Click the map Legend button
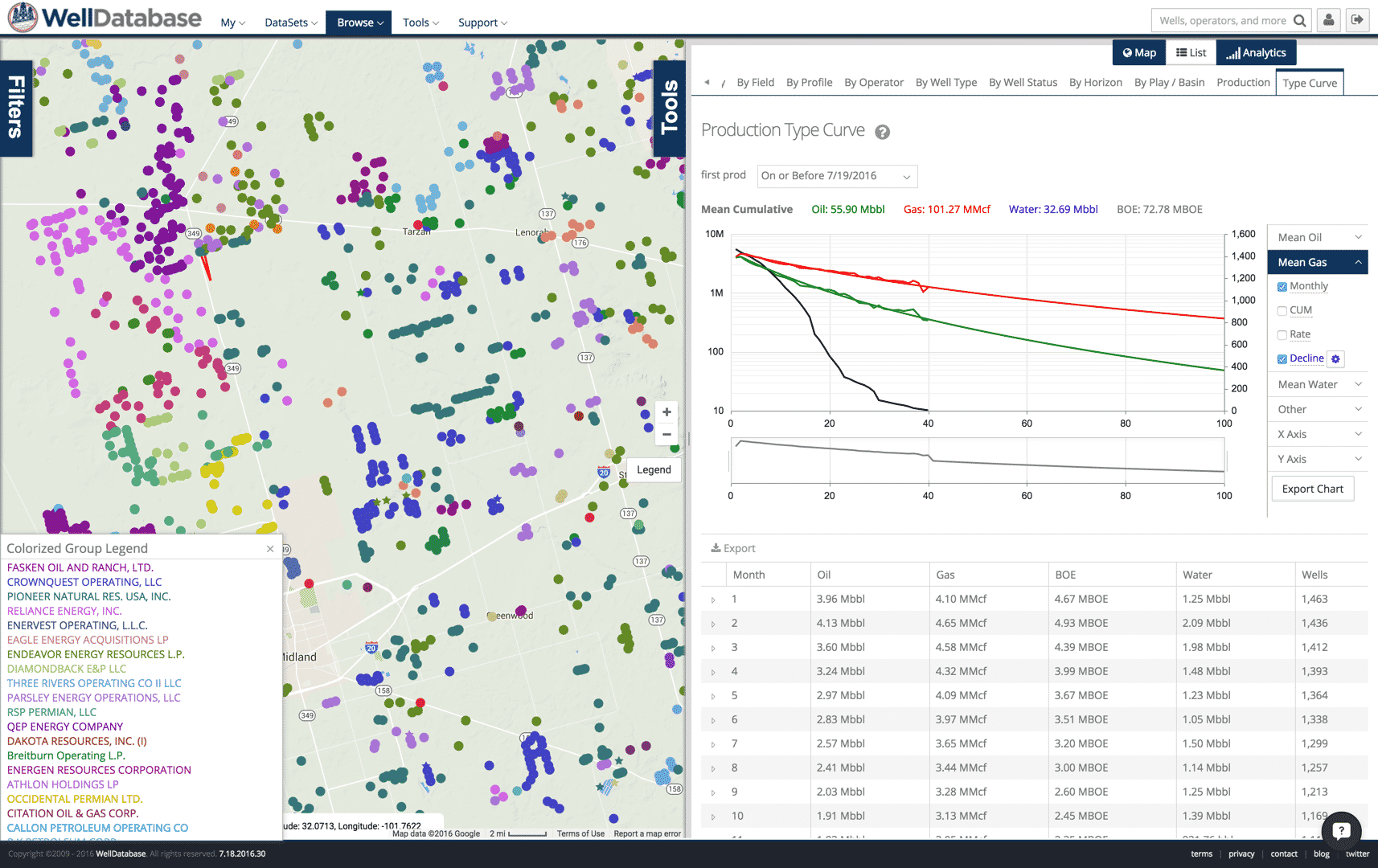 pos(654,470)
